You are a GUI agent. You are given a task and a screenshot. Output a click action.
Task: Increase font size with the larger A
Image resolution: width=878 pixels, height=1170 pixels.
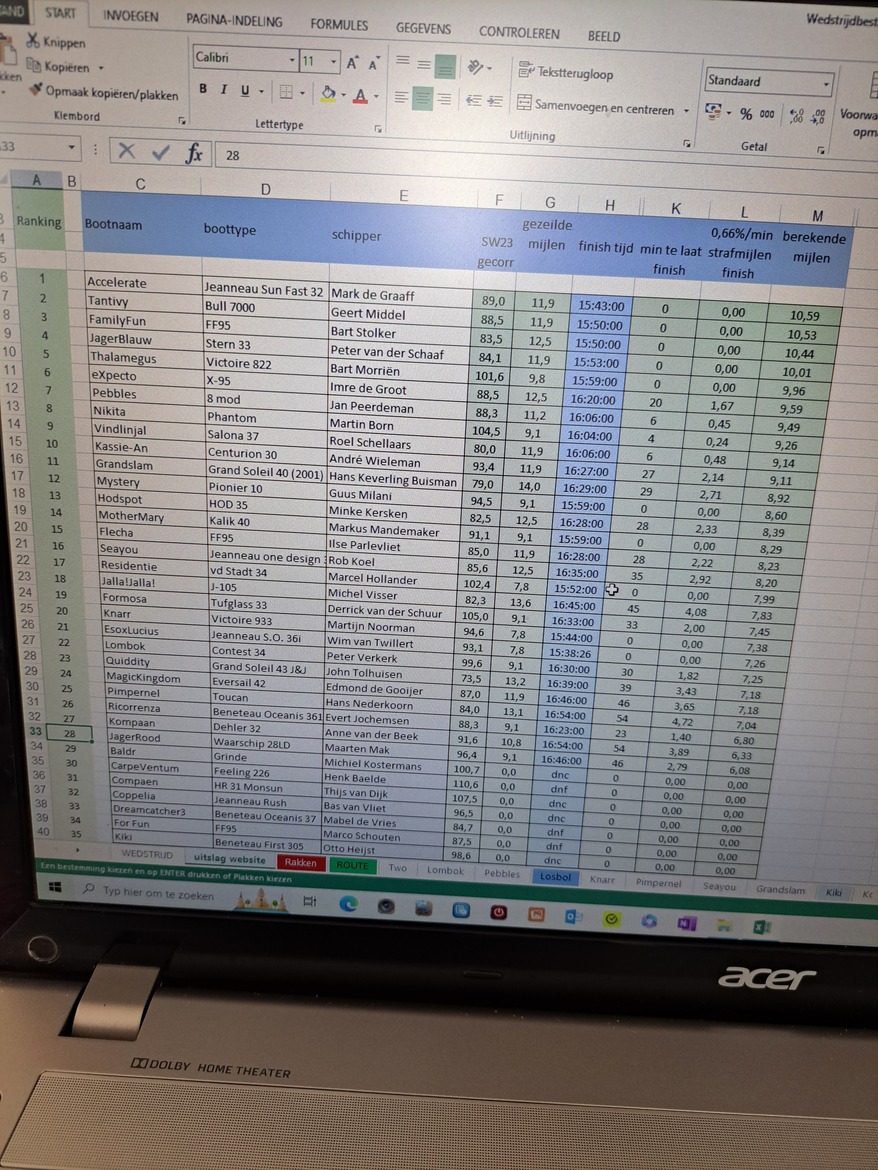(352, 63)
